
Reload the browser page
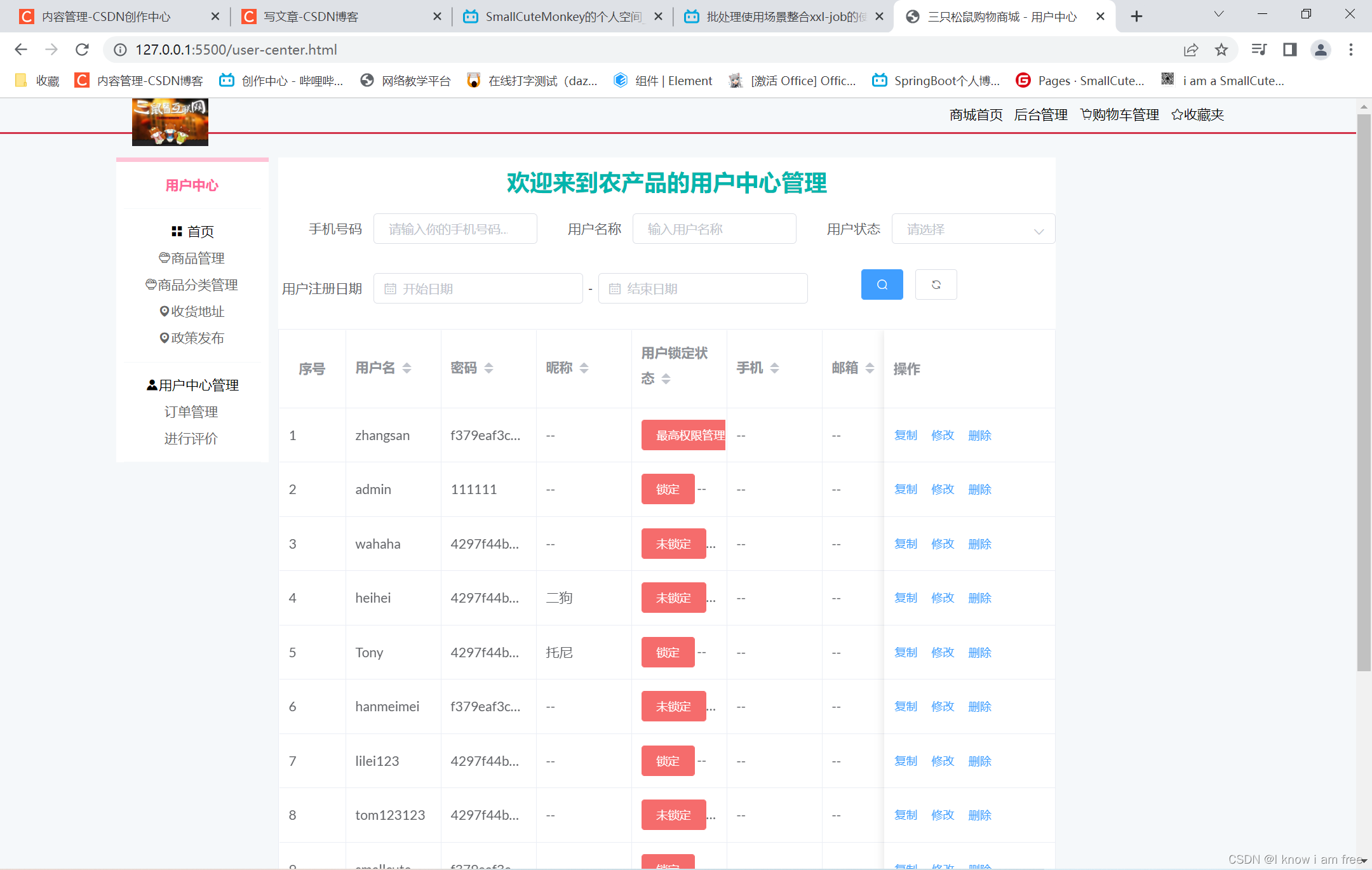coord(82,50)
